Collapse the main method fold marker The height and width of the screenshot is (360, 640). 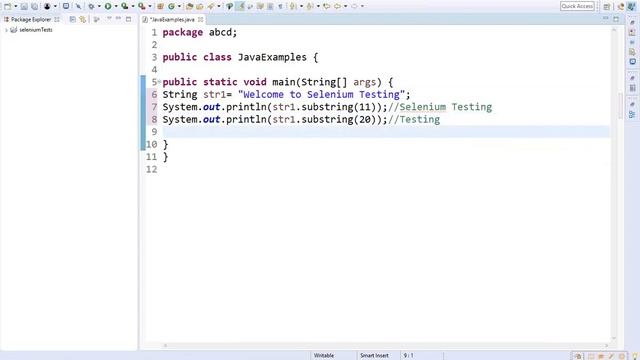point(159,82)
